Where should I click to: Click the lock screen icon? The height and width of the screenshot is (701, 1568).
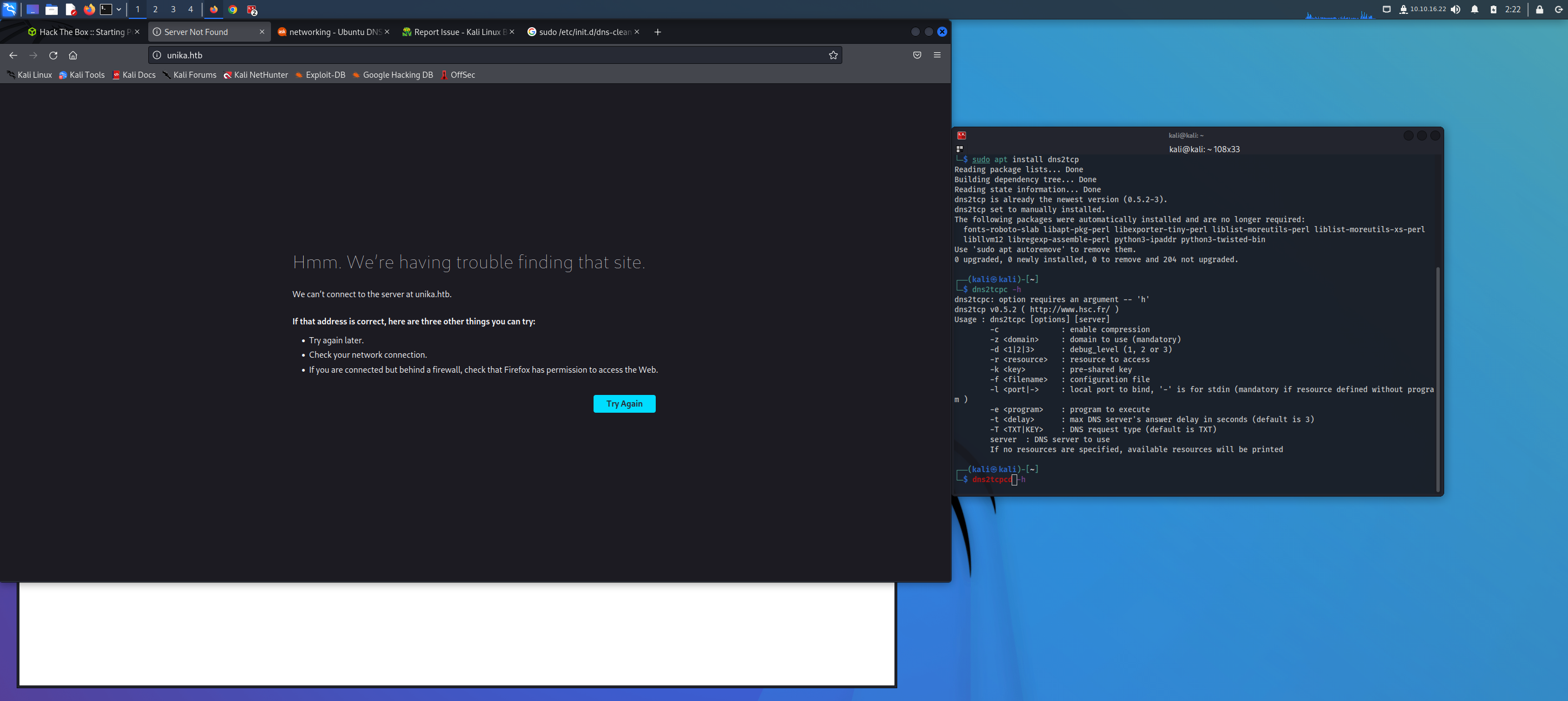point(1539,9)
